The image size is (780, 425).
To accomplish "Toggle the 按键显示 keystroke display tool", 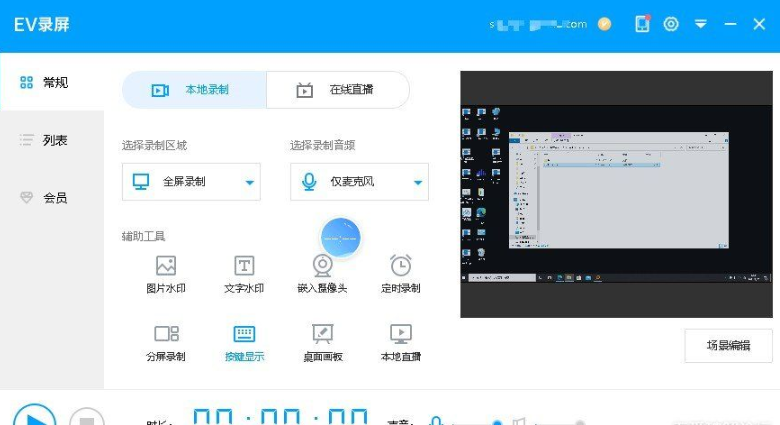I will pos(244,343).
